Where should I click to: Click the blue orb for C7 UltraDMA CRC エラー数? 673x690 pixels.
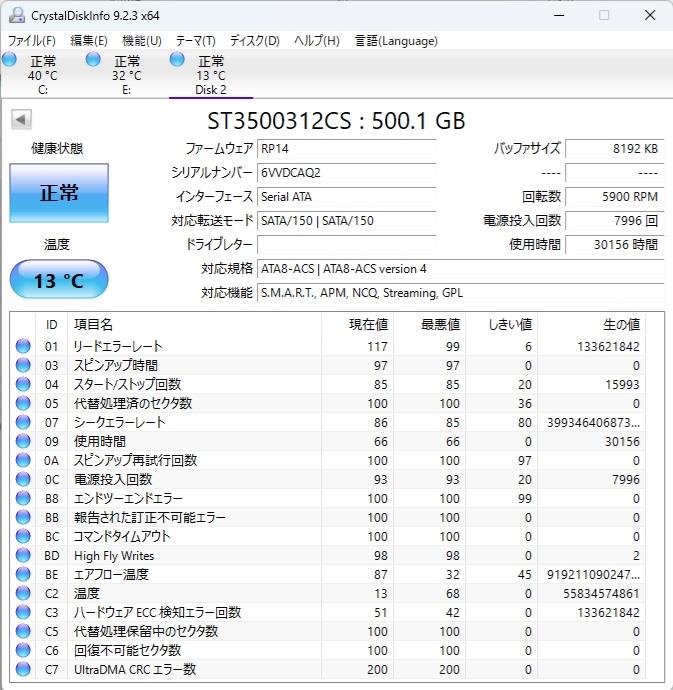(23, 669)
